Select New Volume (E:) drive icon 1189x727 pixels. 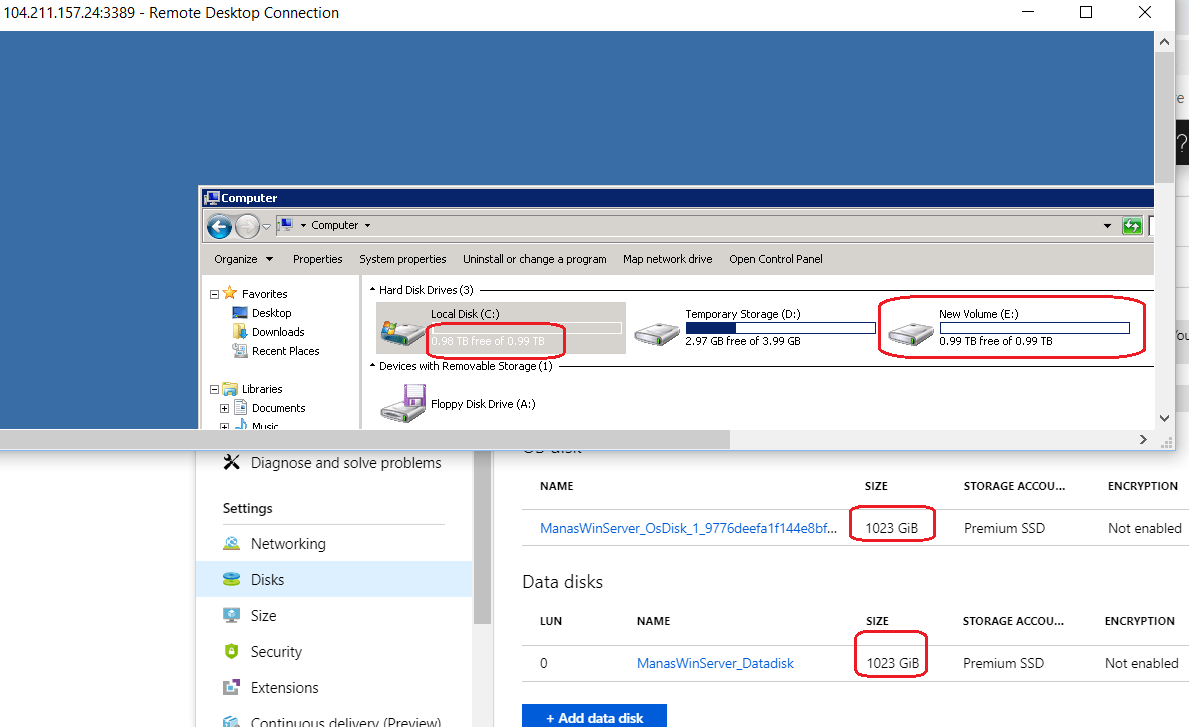click(911, 333)
